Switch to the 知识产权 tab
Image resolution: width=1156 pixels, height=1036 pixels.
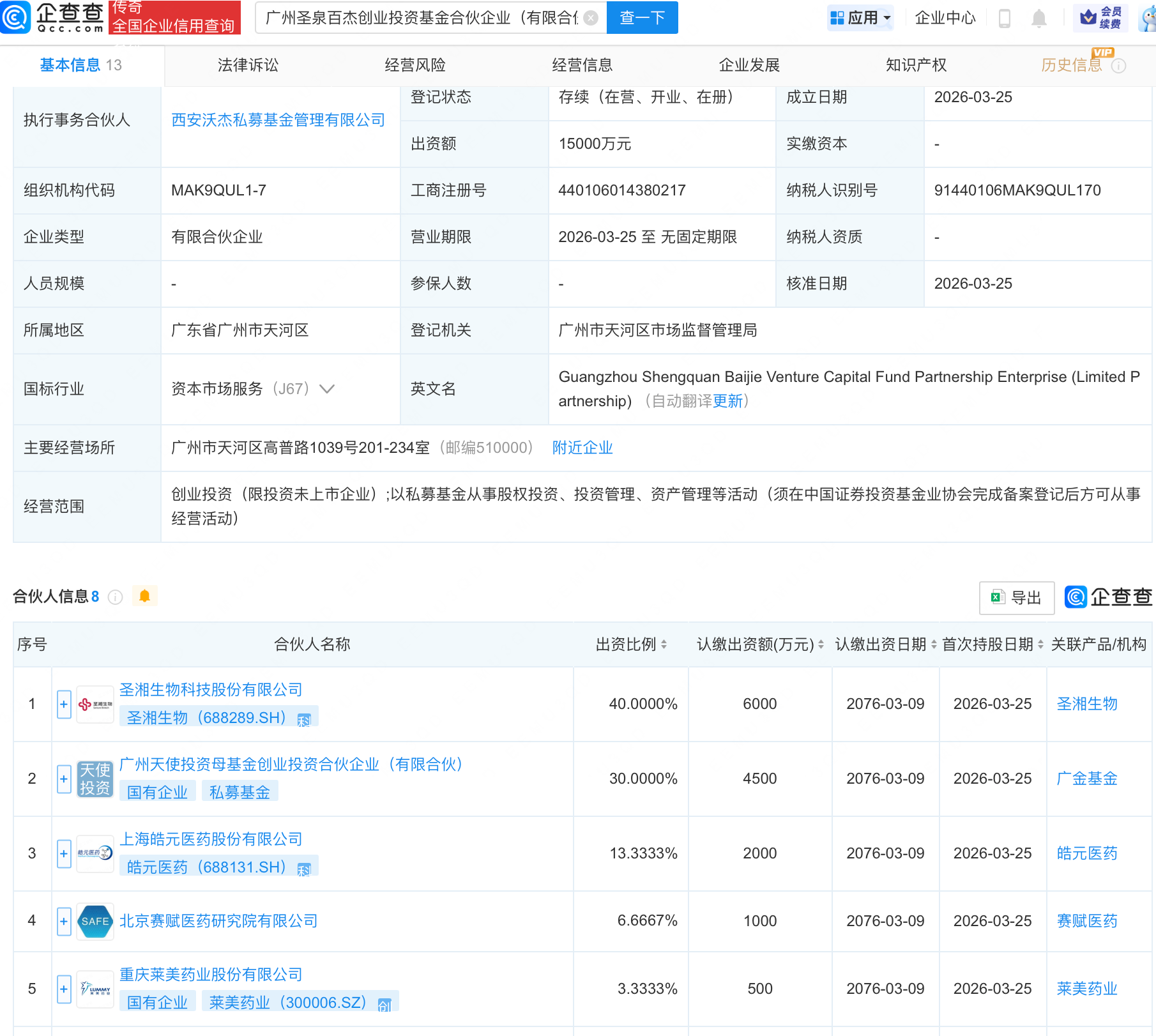(x=916, y=65)
